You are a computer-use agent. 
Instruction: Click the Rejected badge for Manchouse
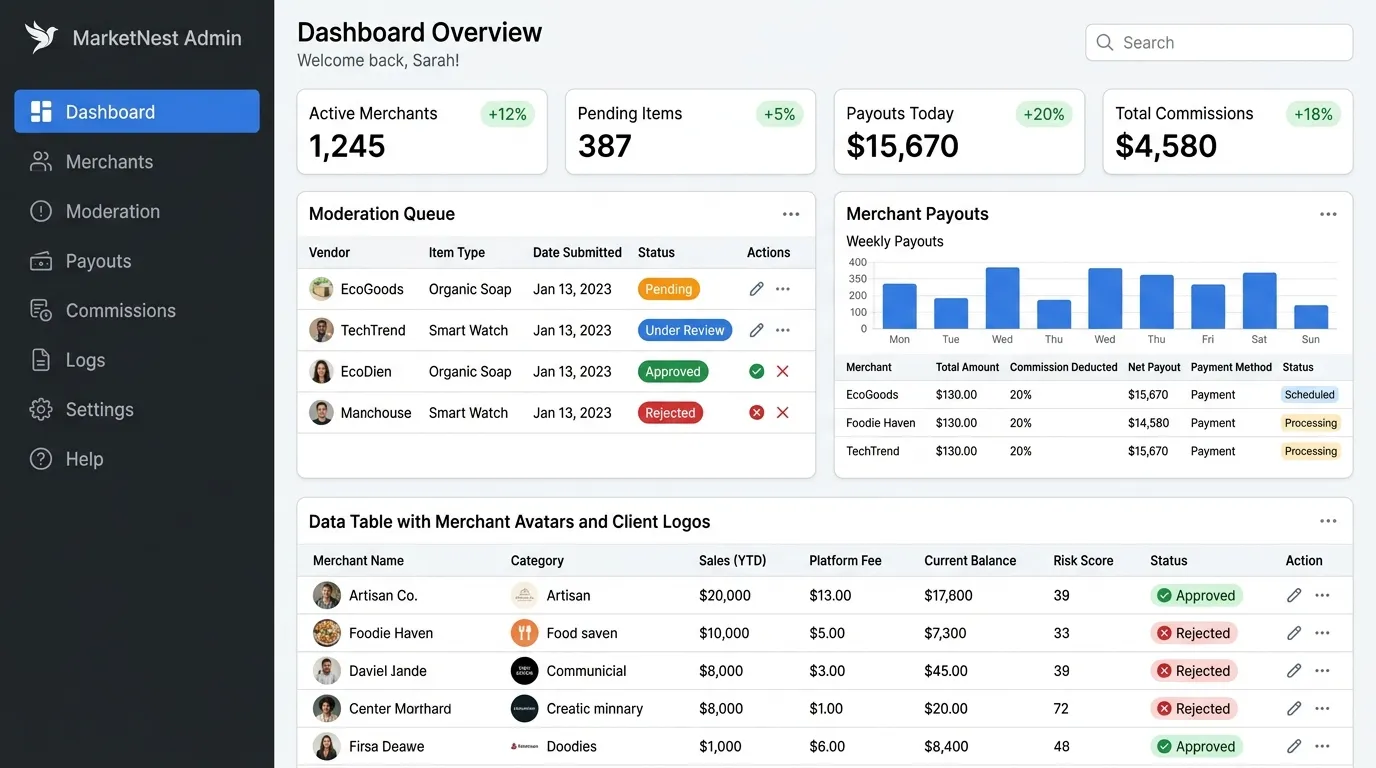coord(670,413)
